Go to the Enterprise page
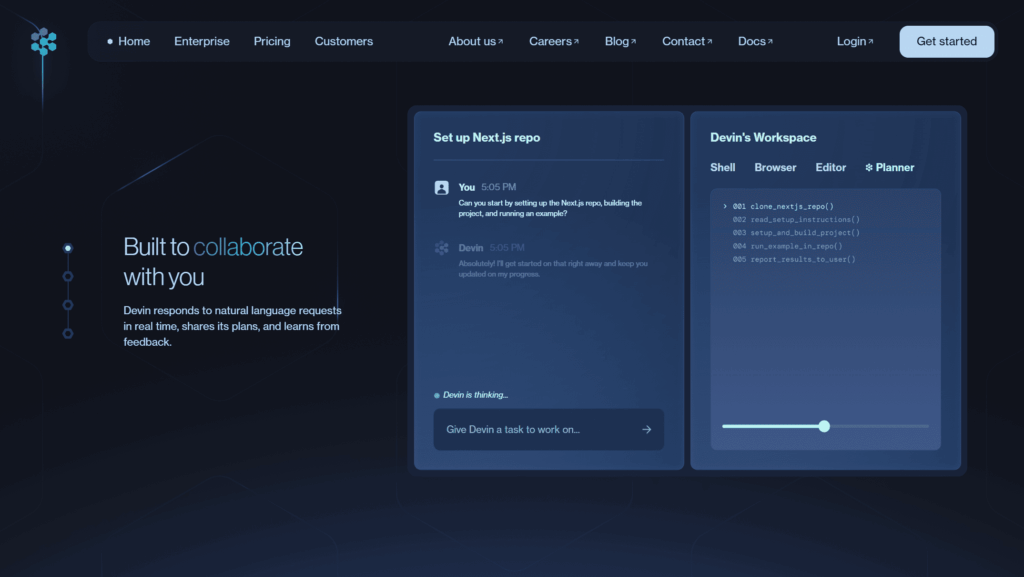The image size is (1024, 577). (201, 42)
